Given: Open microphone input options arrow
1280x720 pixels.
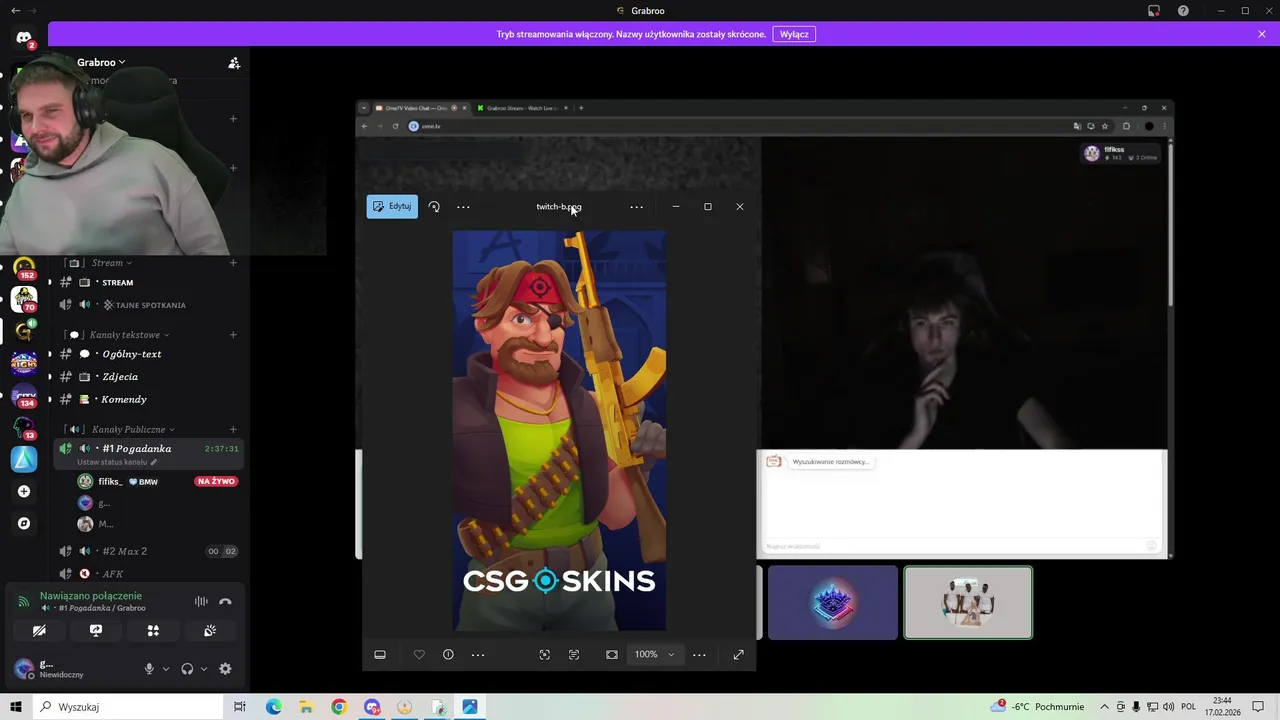Looking at the screenshot, I should coord(166,669).
